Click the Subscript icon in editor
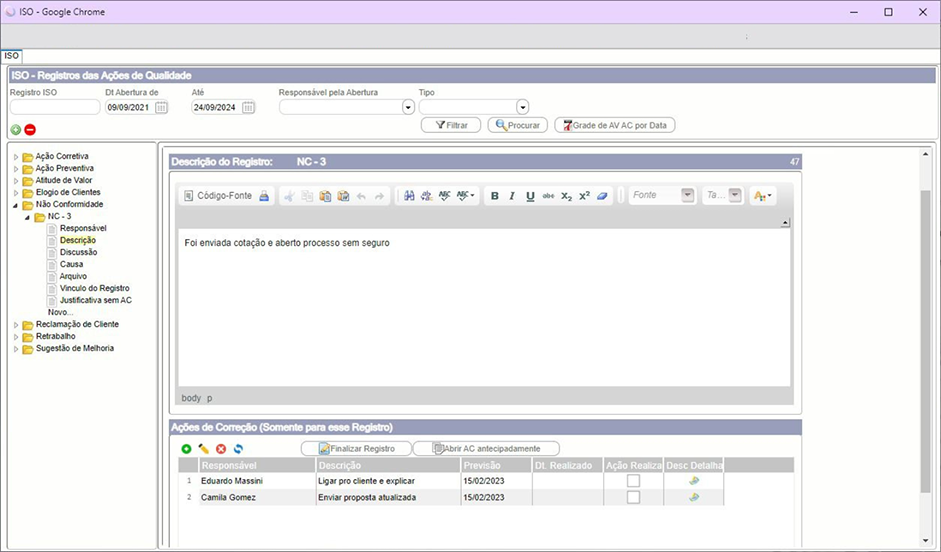The image size is (941, 552). point(566,196)
